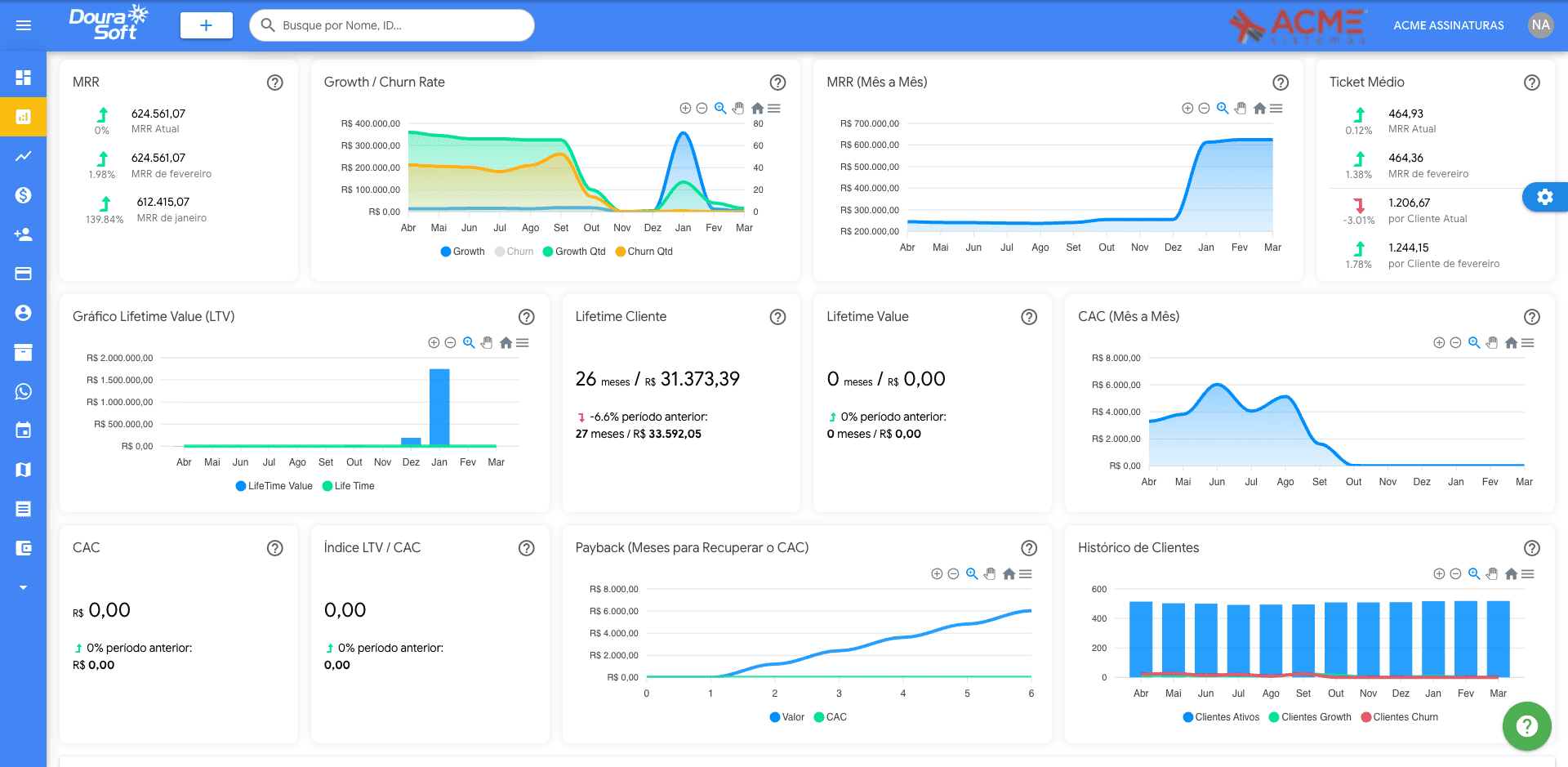Hide Clientes Churn series in legend
This screenshot has width=1568, height=767.
(1399, 717)
